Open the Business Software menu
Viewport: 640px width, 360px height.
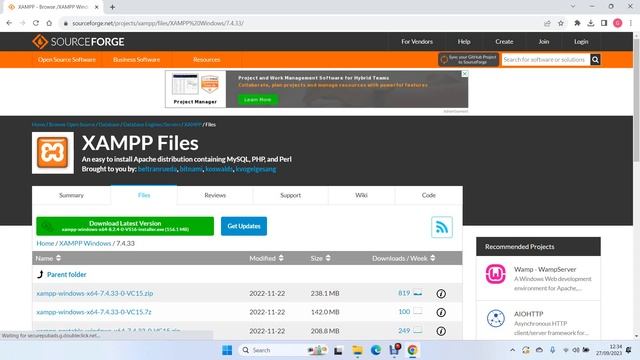[136, 60]
